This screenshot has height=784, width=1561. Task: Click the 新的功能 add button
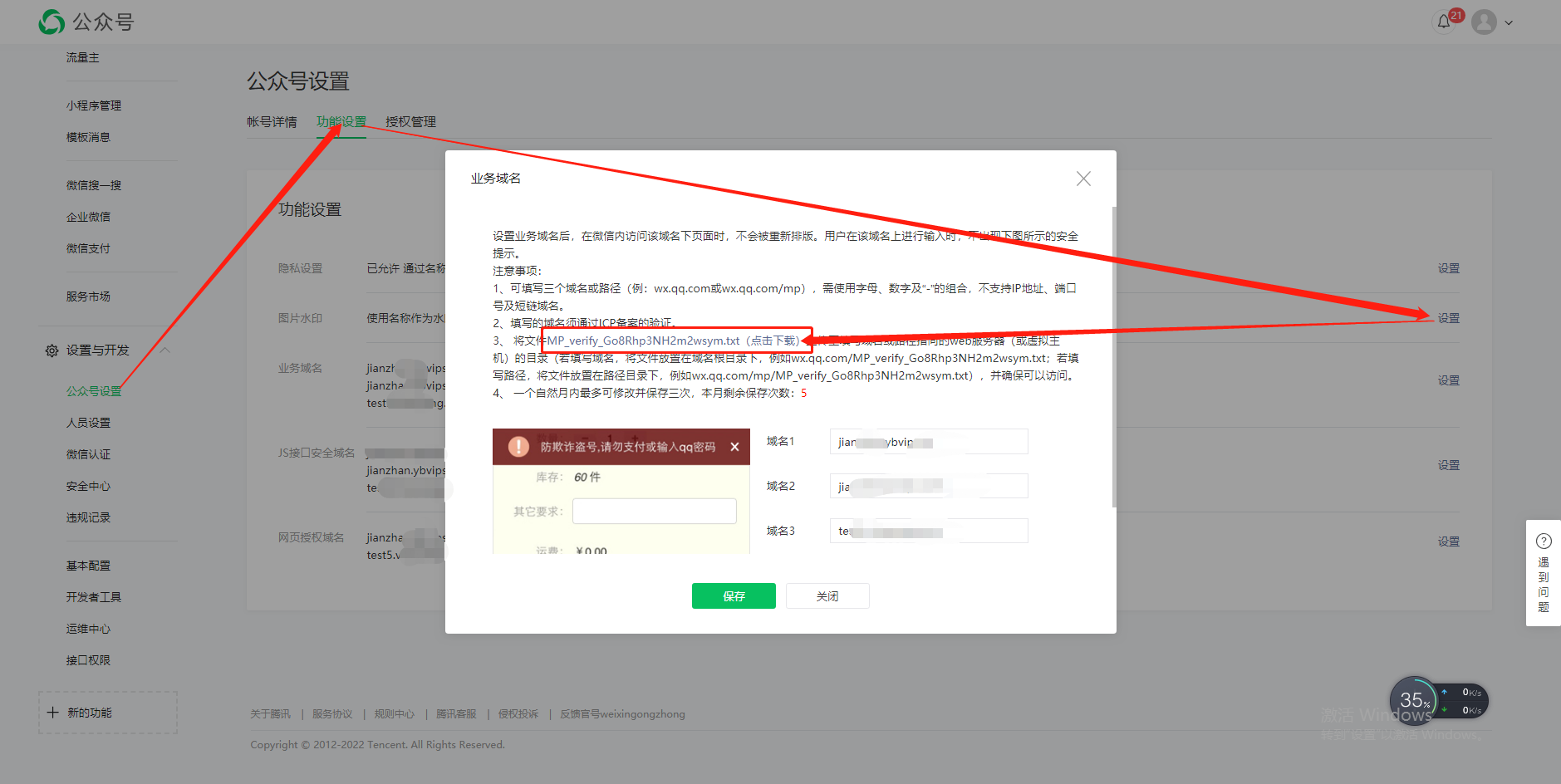point(108,713)
